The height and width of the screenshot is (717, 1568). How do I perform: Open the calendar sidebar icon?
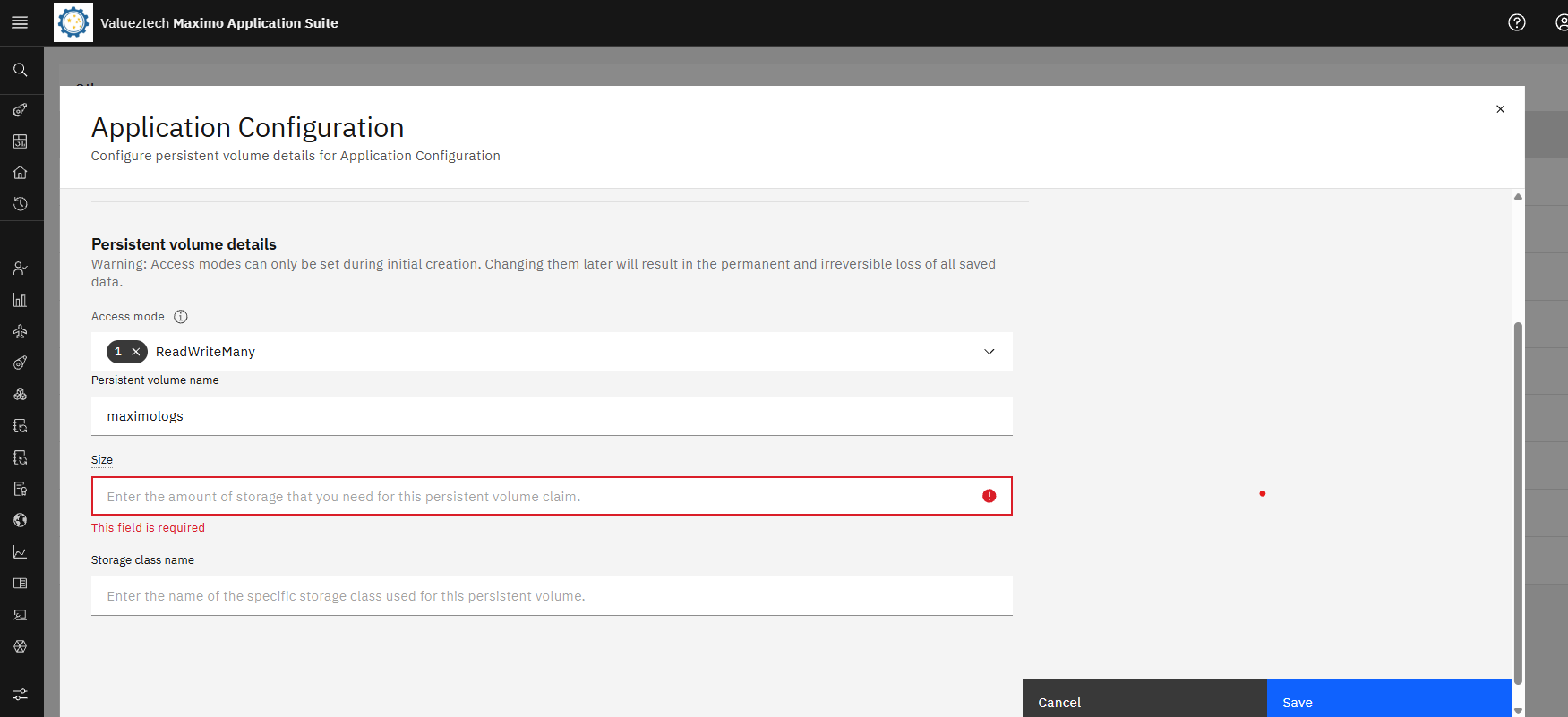(x=20, y=141)
